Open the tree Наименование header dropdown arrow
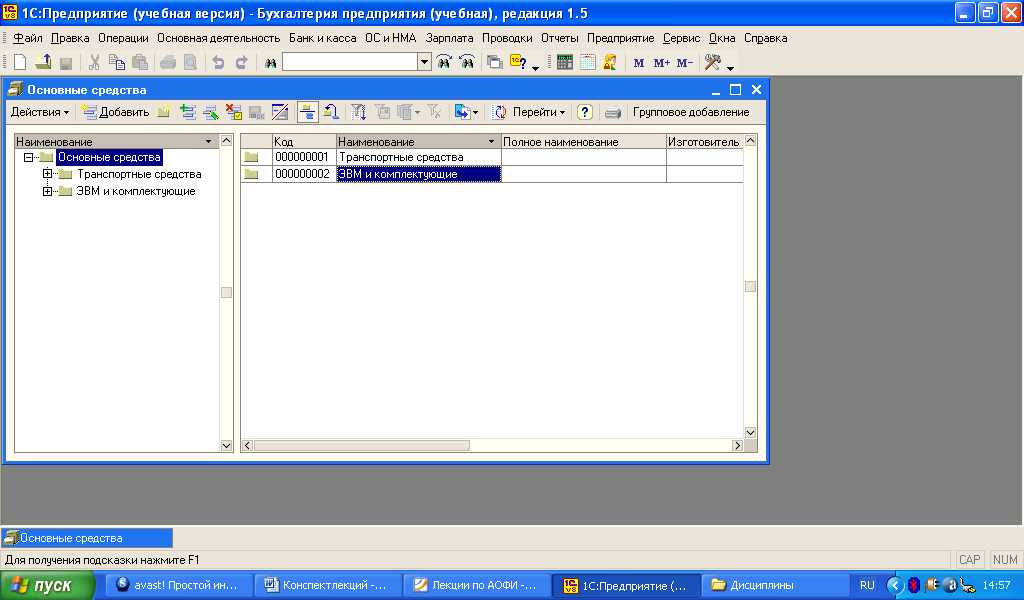This screenshot has width=1024, height=600. click(208, 142)
